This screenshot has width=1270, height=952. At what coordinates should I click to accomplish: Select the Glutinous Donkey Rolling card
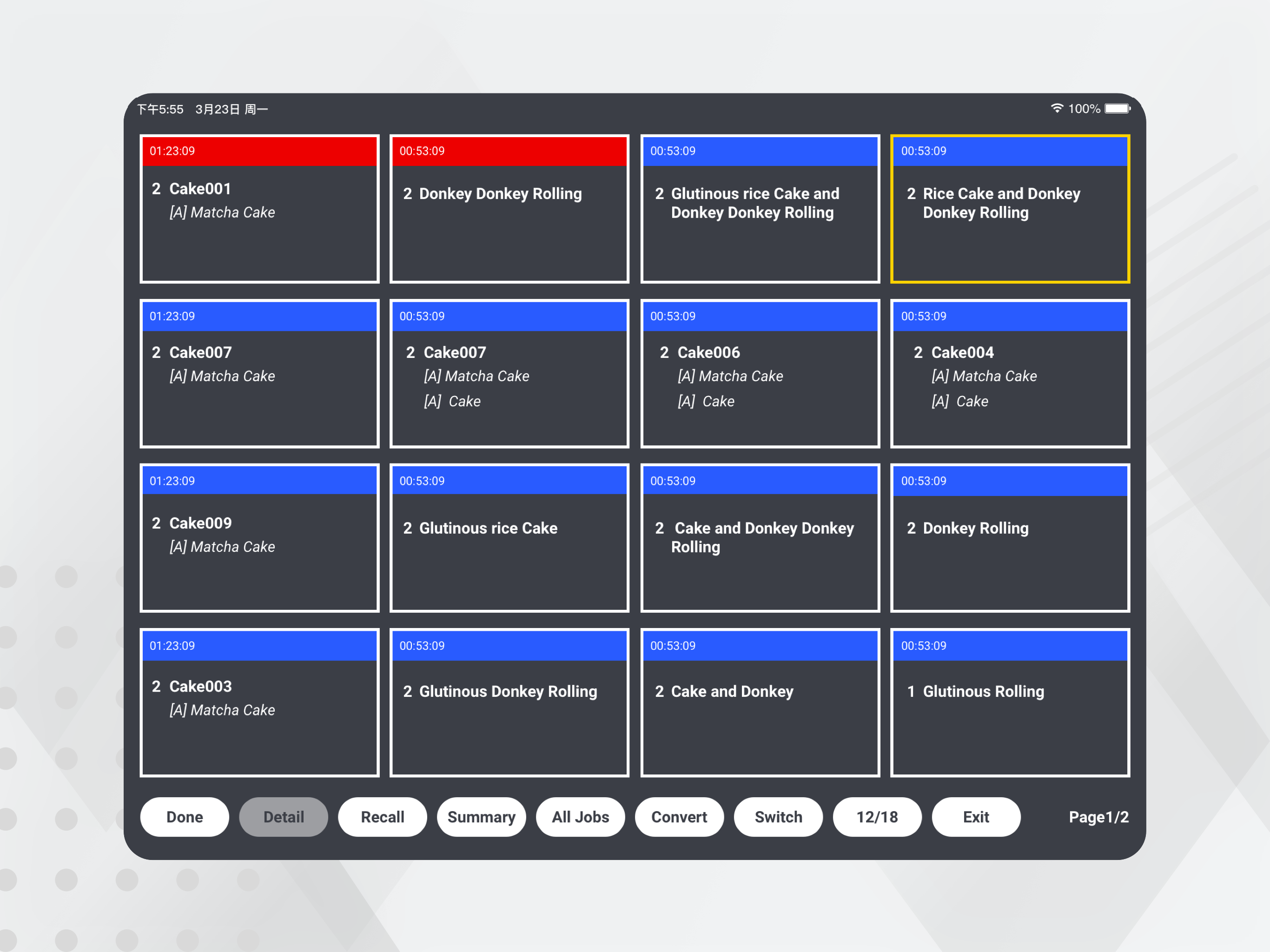coord(509,702)
